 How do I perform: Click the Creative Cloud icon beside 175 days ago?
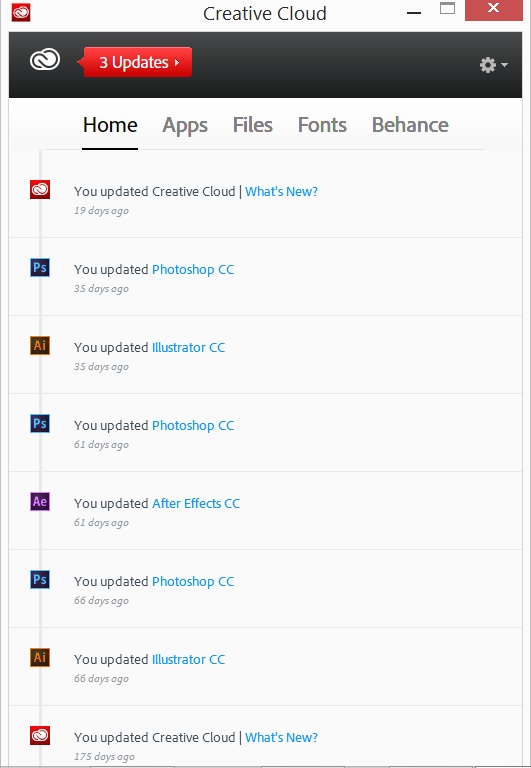tap(40, 735)
